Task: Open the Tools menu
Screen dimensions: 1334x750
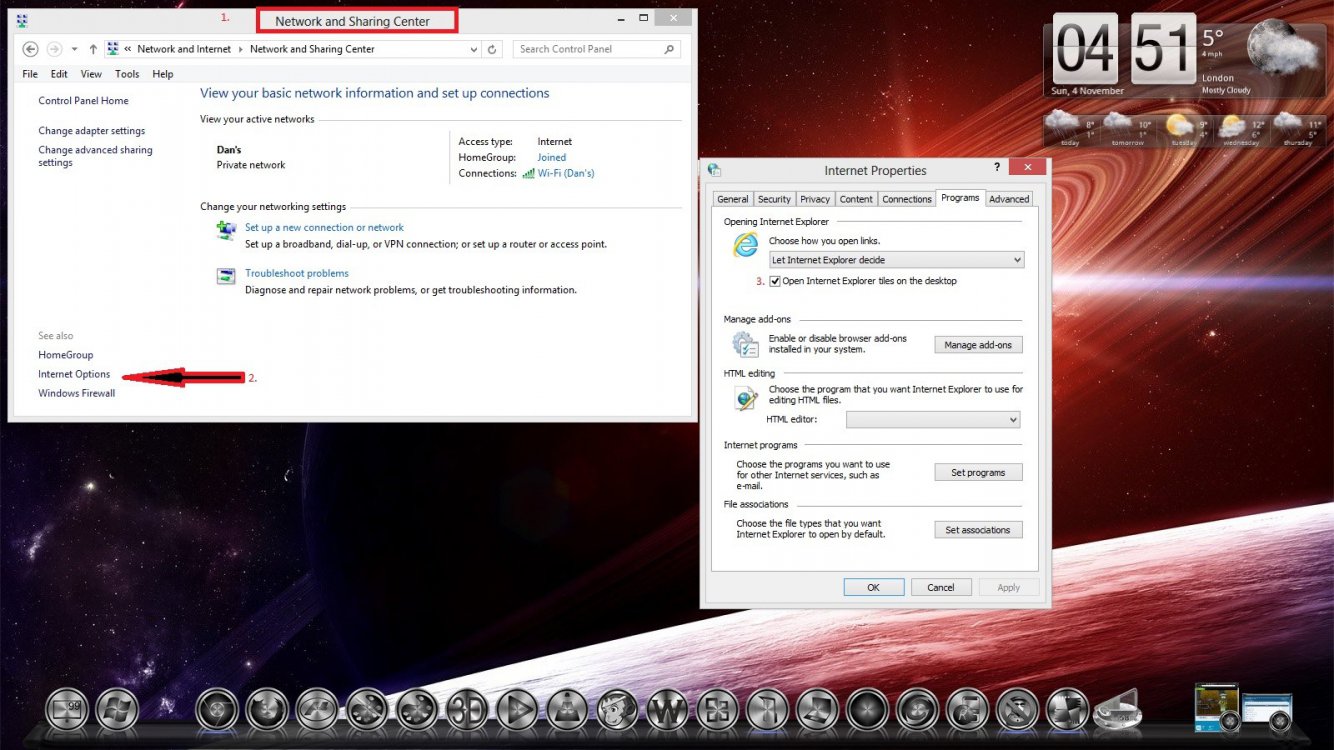Action: [127, 74]
